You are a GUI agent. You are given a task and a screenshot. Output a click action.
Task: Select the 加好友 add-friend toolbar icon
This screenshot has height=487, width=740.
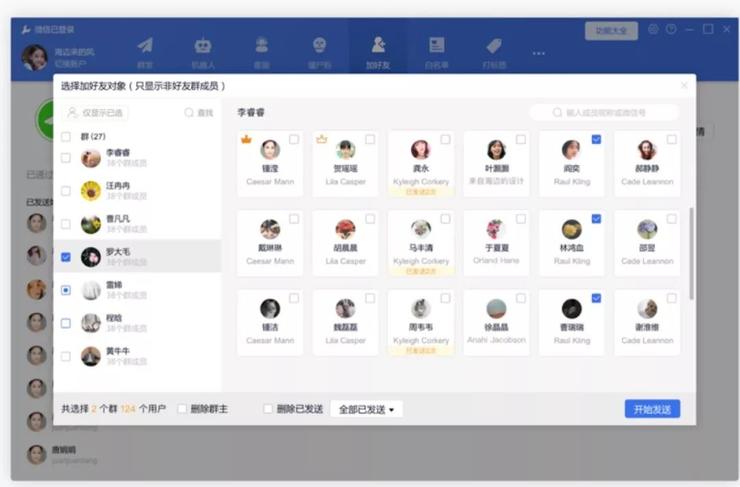(x=378, y=45)
